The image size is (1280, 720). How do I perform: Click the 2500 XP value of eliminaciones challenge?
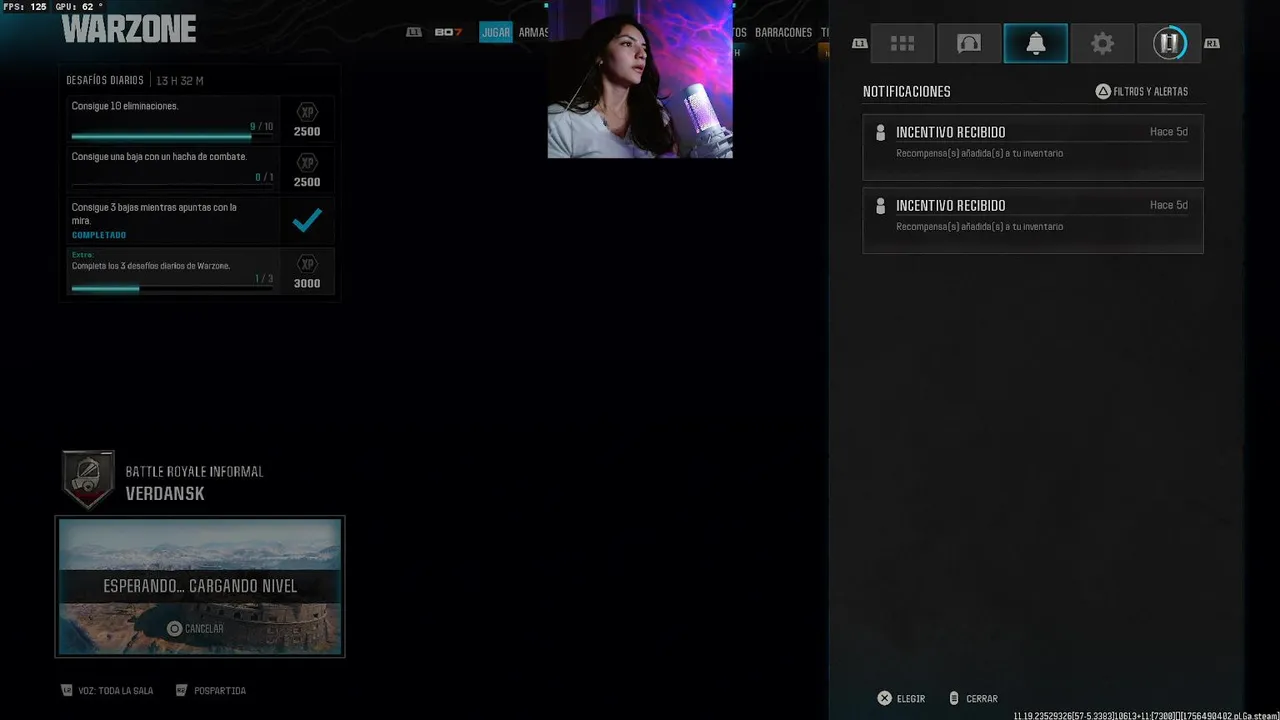tap(307, 132)
